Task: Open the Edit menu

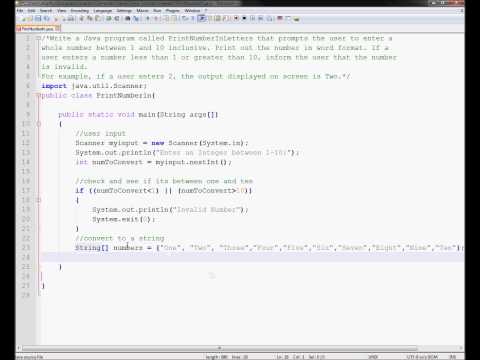Action: click(31, 11)
